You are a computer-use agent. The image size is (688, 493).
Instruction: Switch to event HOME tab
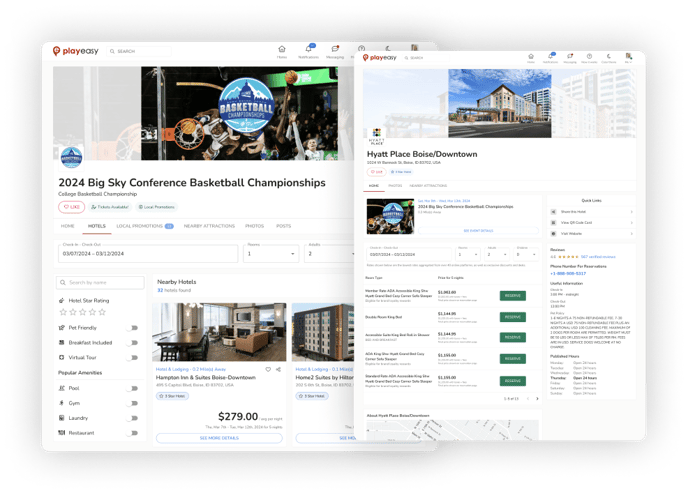tap(68, 226)
